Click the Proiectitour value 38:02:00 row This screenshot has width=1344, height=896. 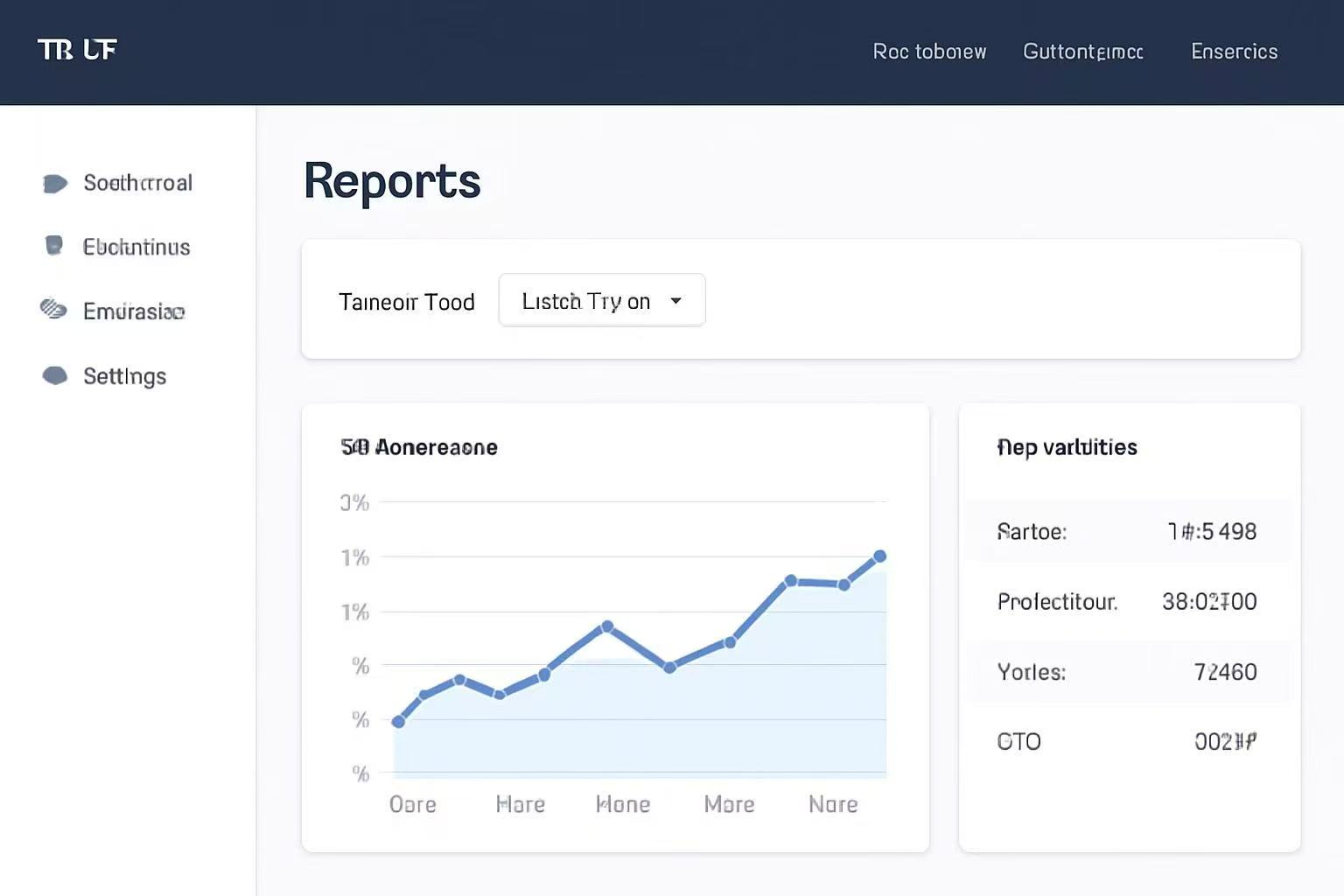(x=1127, y=601)
